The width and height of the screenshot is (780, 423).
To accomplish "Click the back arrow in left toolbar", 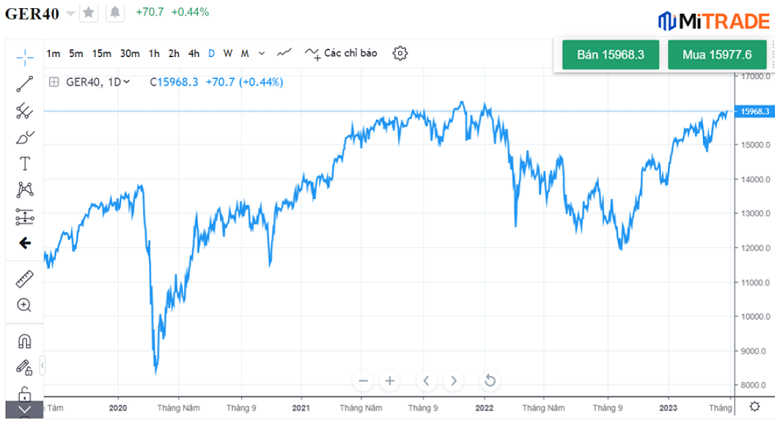I will (x=25, y=243).
